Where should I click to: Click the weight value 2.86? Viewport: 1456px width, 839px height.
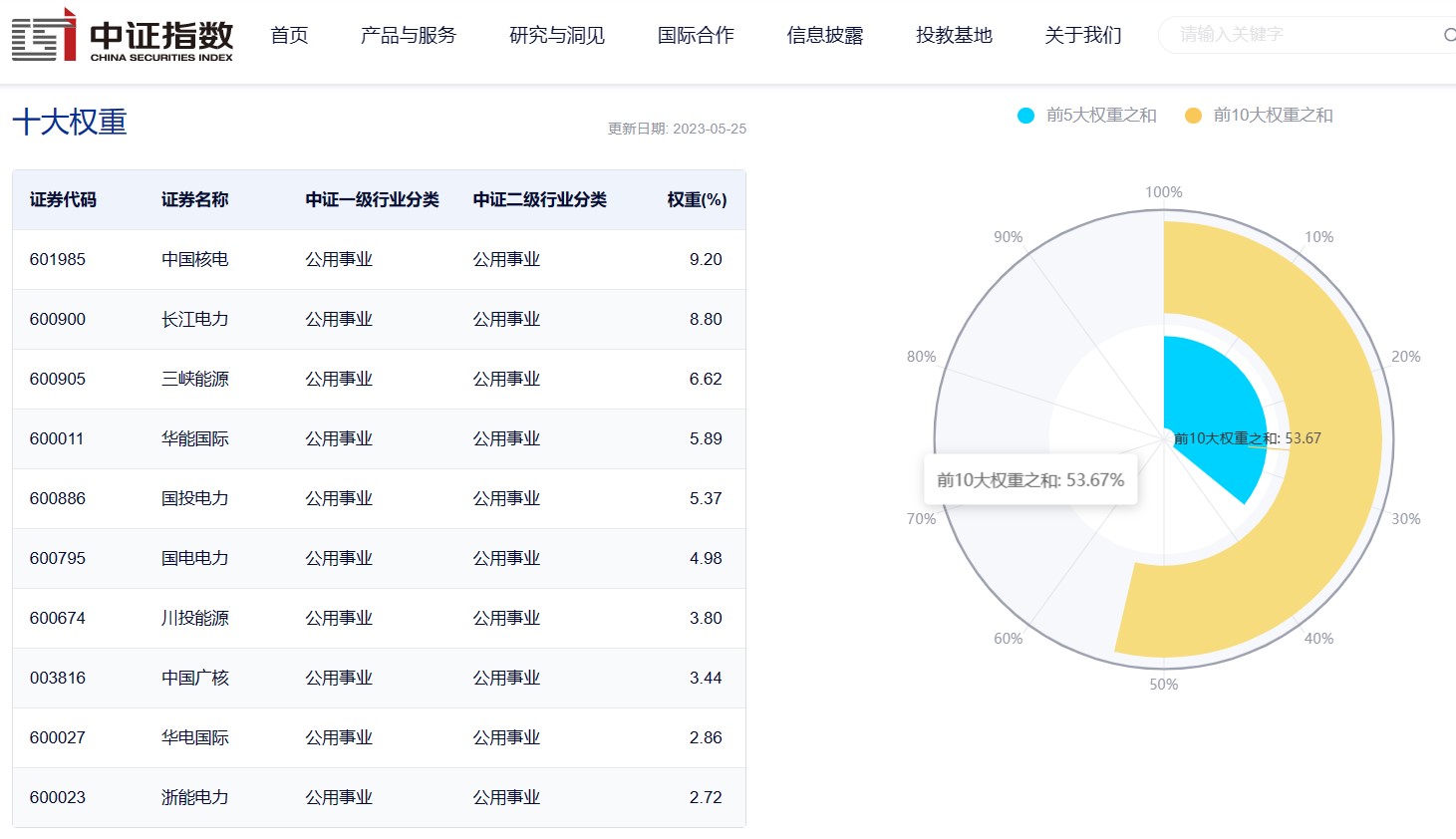(x=706, y=738)
